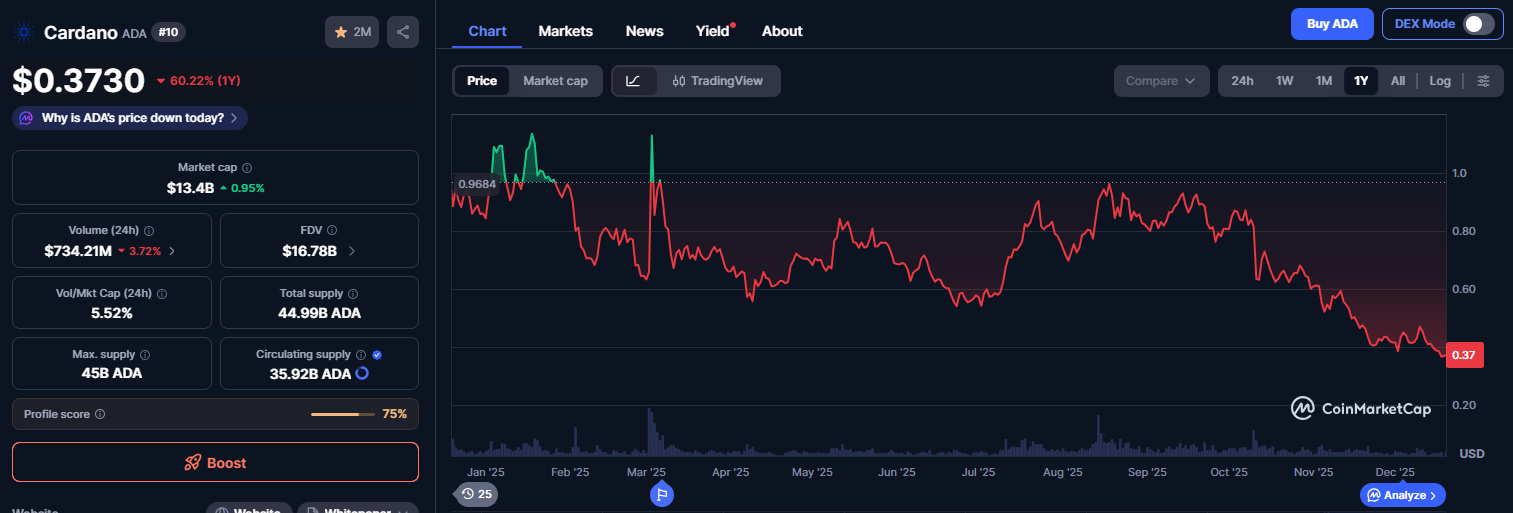Expand the FDV details chevron
The image size is (1513, 513).
(351, 251)
